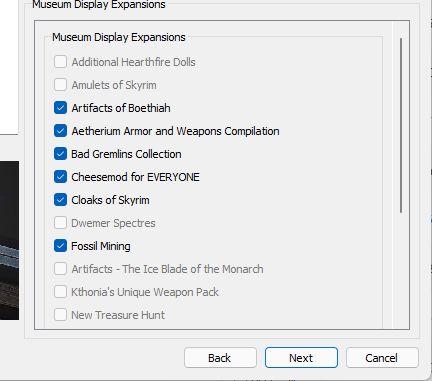Click the scrollbar track below the thumb
The width and height of the screenshot is (432, 381).
pyautogui.click(x=401, y=270)
